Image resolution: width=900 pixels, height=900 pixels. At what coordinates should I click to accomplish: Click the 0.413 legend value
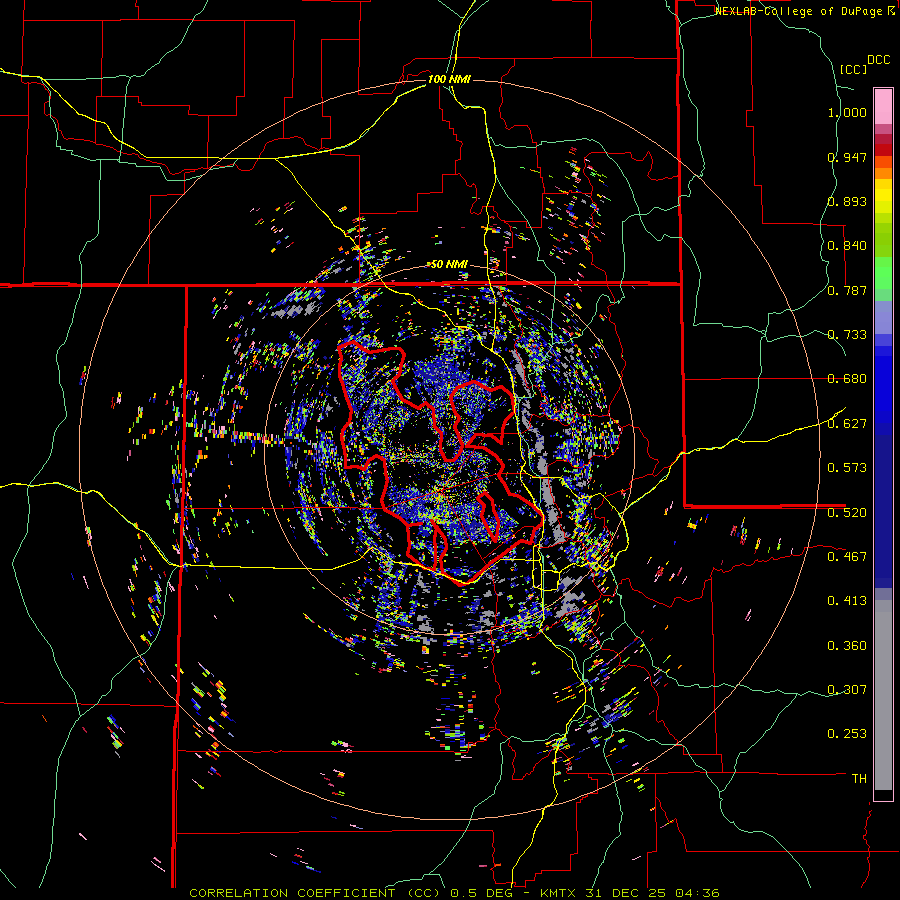click(x=847, y=601)
